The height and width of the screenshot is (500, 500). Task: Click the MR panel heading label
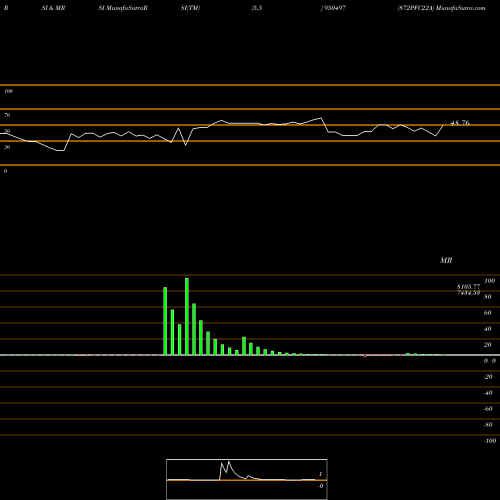click(446, 260)
